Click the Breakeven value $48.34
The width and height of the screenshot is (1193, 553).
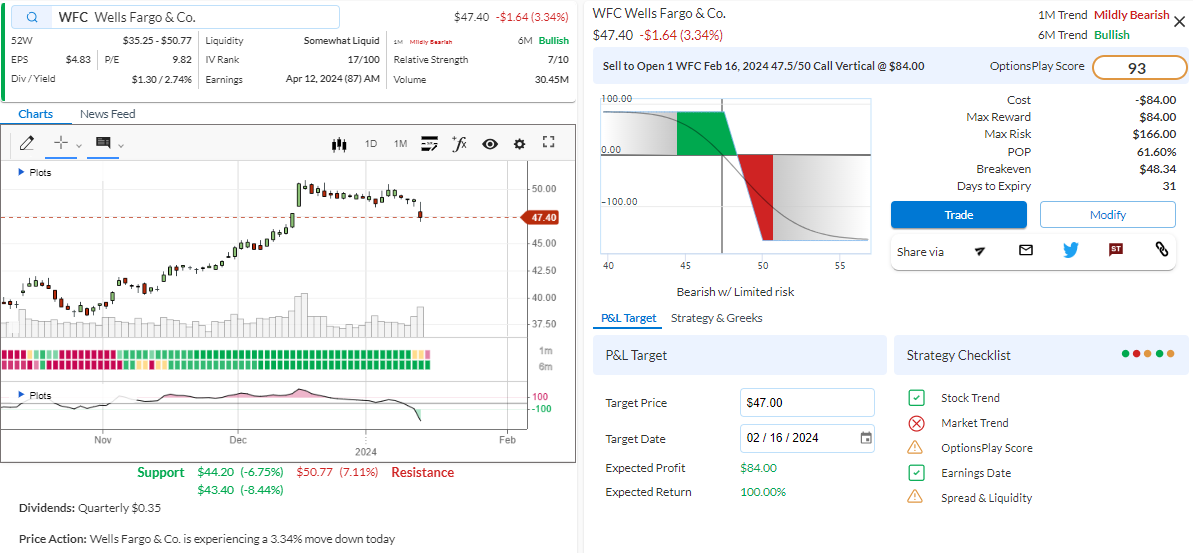tap(1157, 169)
